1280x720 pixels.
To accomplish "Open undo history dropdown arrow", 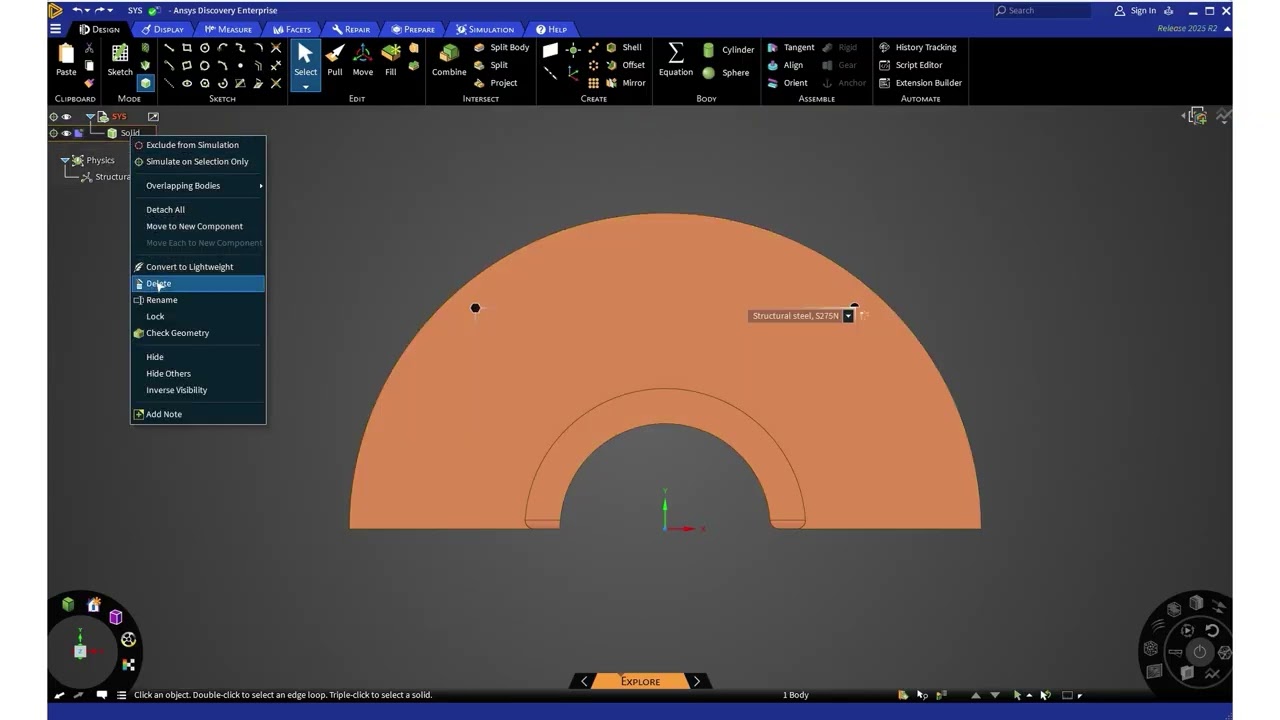I will 88,10.
